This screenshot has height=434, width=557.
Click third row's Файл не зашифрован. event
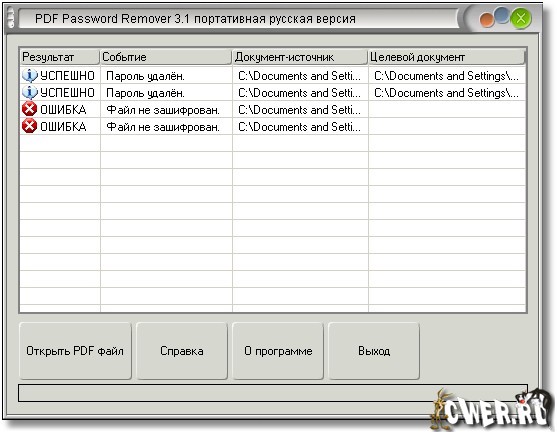point(163,110)
